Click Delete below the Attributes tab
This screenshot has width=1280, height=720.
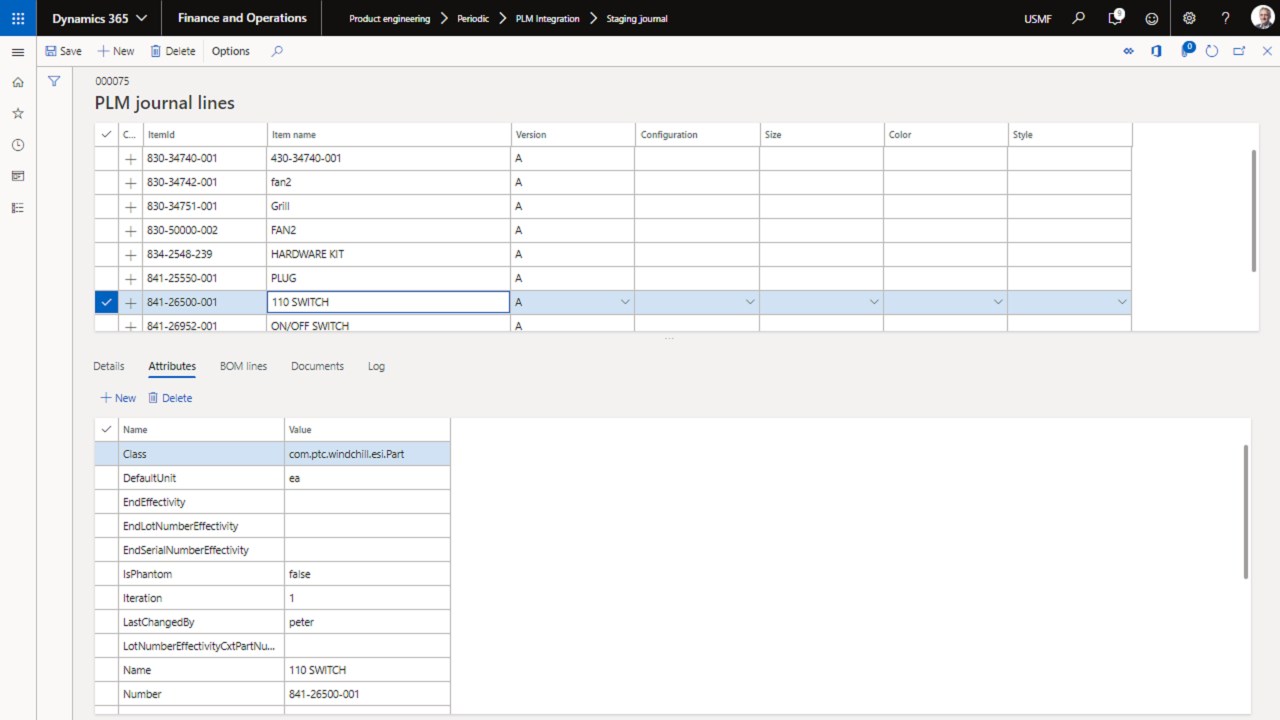(x=170, y=398)
